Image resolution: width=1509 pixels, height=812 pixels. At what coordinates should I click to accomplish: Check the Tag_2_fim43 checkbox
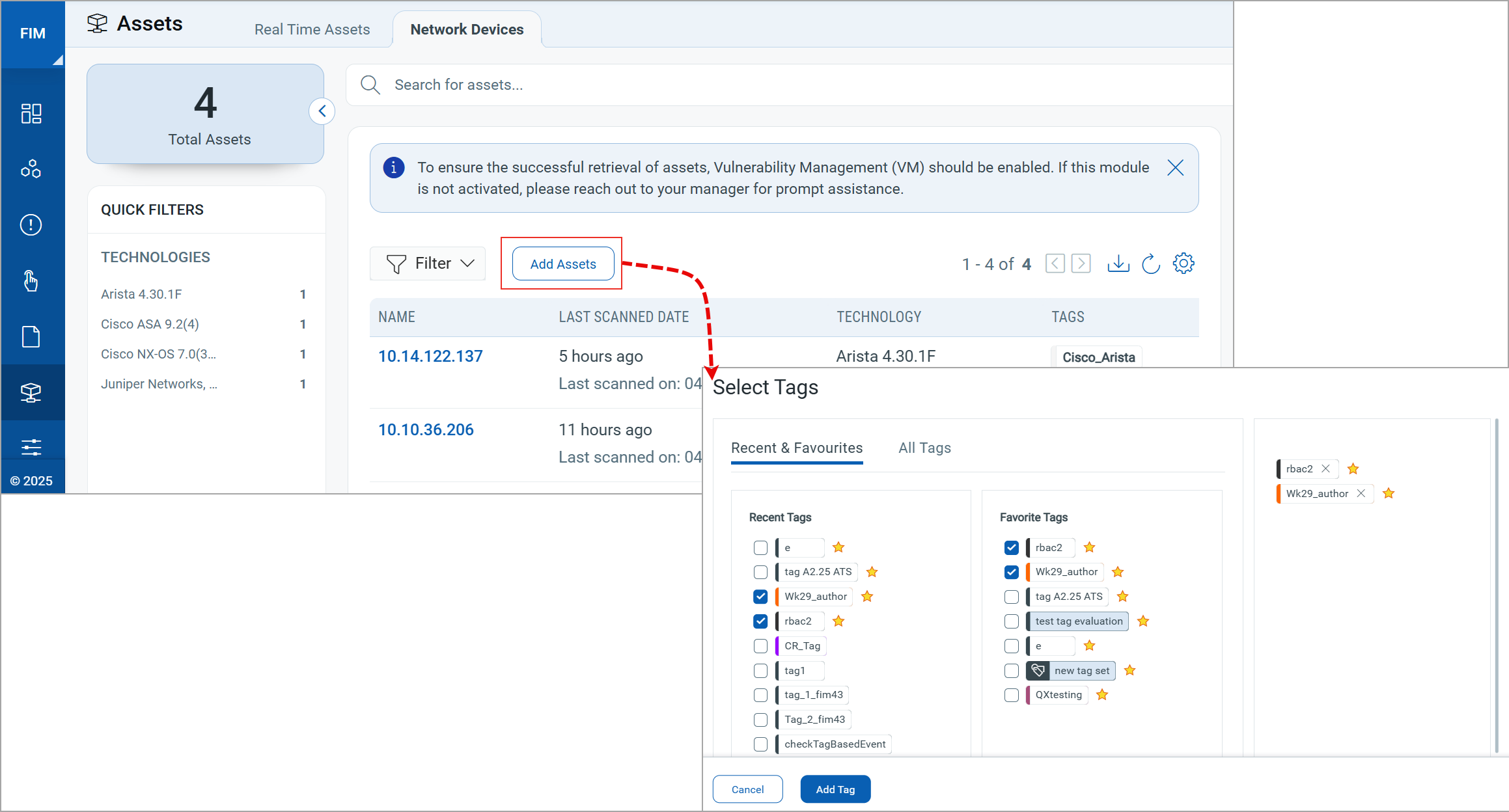(760, 720)
